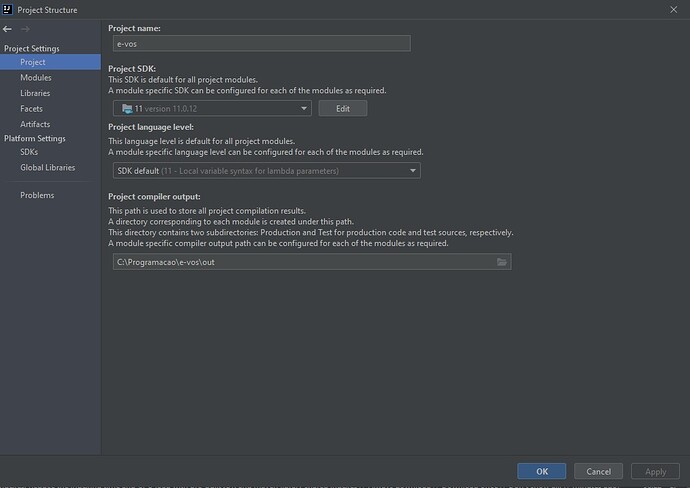Click the Project Settings heading
The image size is (690, 488).
coord(32,48)
